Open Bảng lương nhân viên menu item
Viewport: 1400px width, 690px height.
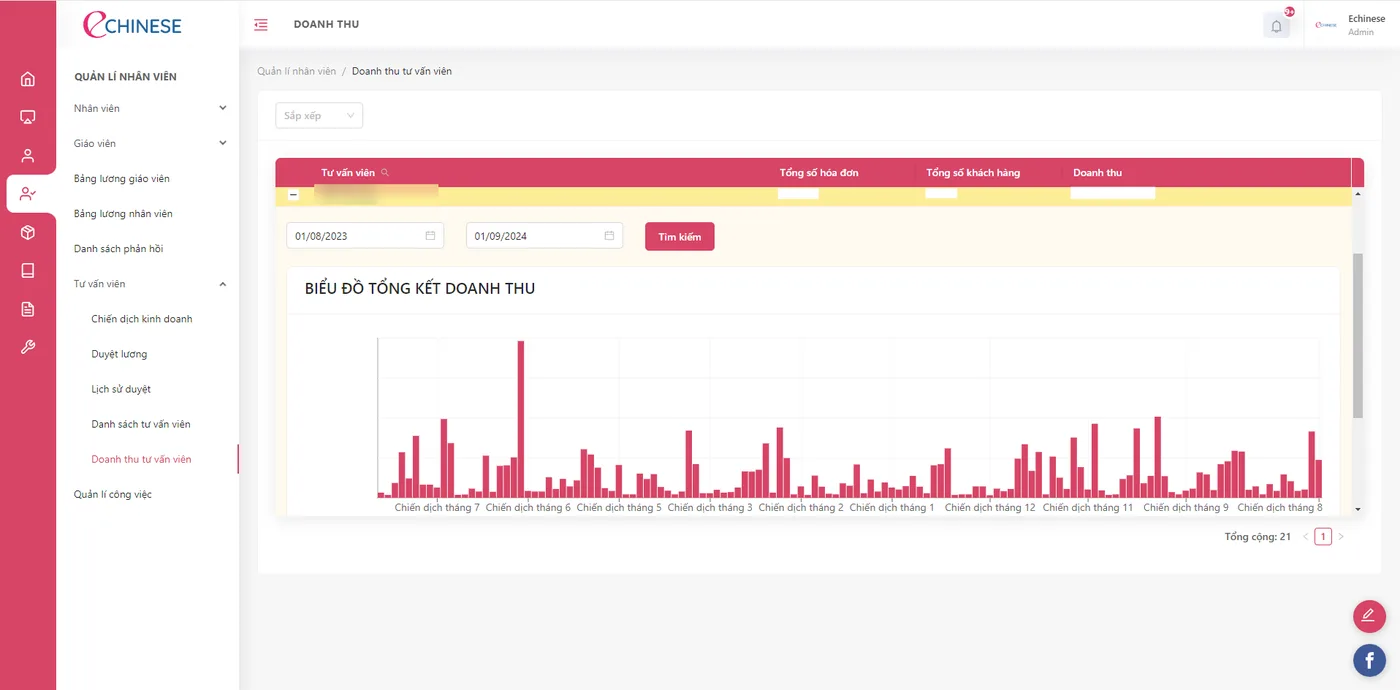(x=123, y=214)
